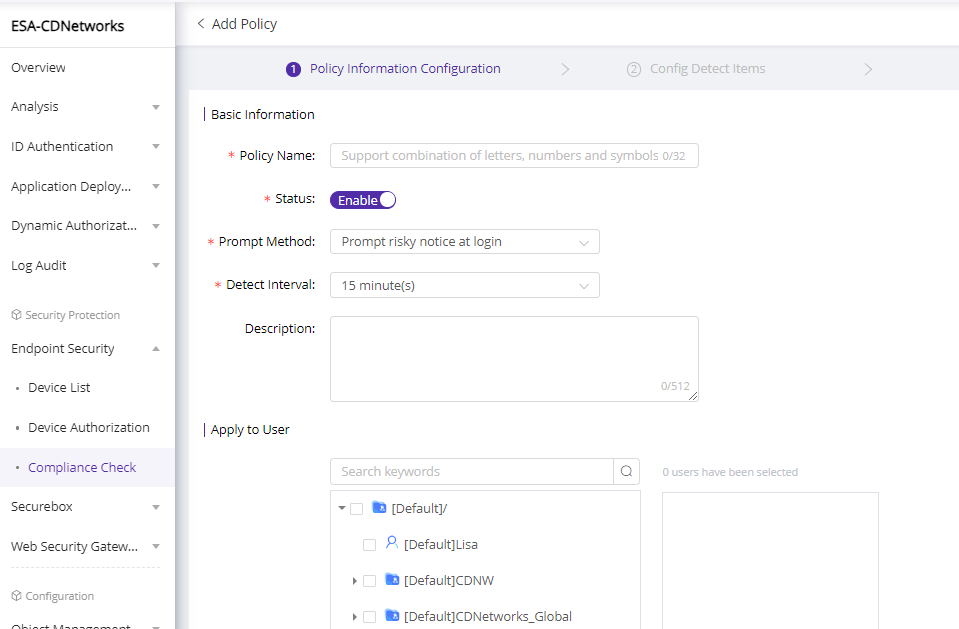Click the Search keywords field
Viewport: 959px width, 629px height.
(x=472, y=471)
